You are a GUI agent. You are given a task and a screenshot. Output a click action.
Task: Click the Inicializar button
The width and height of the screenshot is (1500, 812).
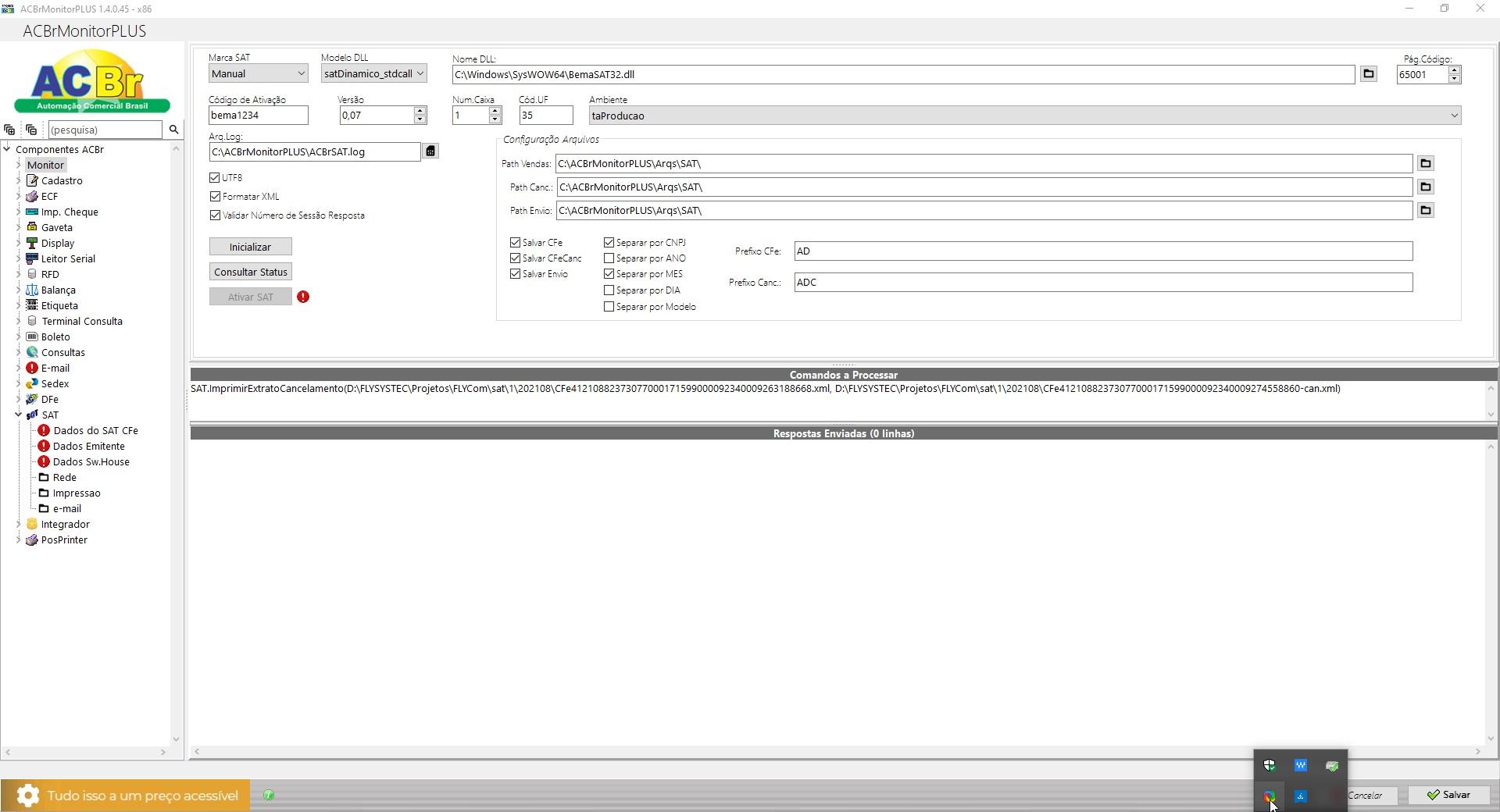point(250,247)
